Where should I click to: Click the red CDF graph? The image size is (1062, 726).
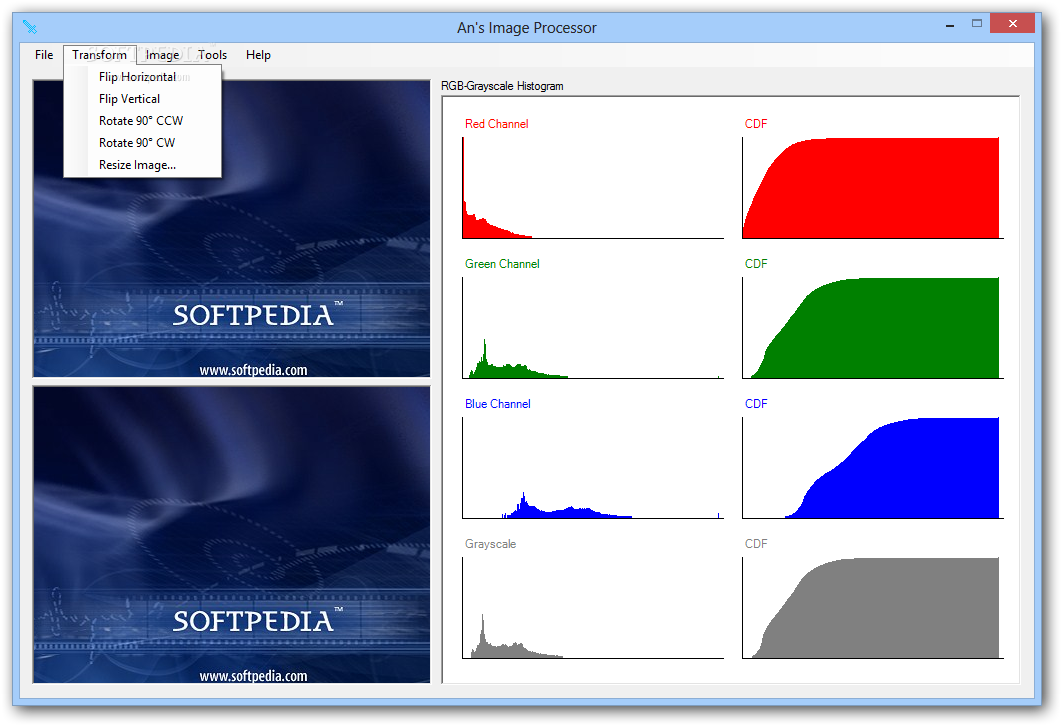pyautogui.click(x=872, y=188)
